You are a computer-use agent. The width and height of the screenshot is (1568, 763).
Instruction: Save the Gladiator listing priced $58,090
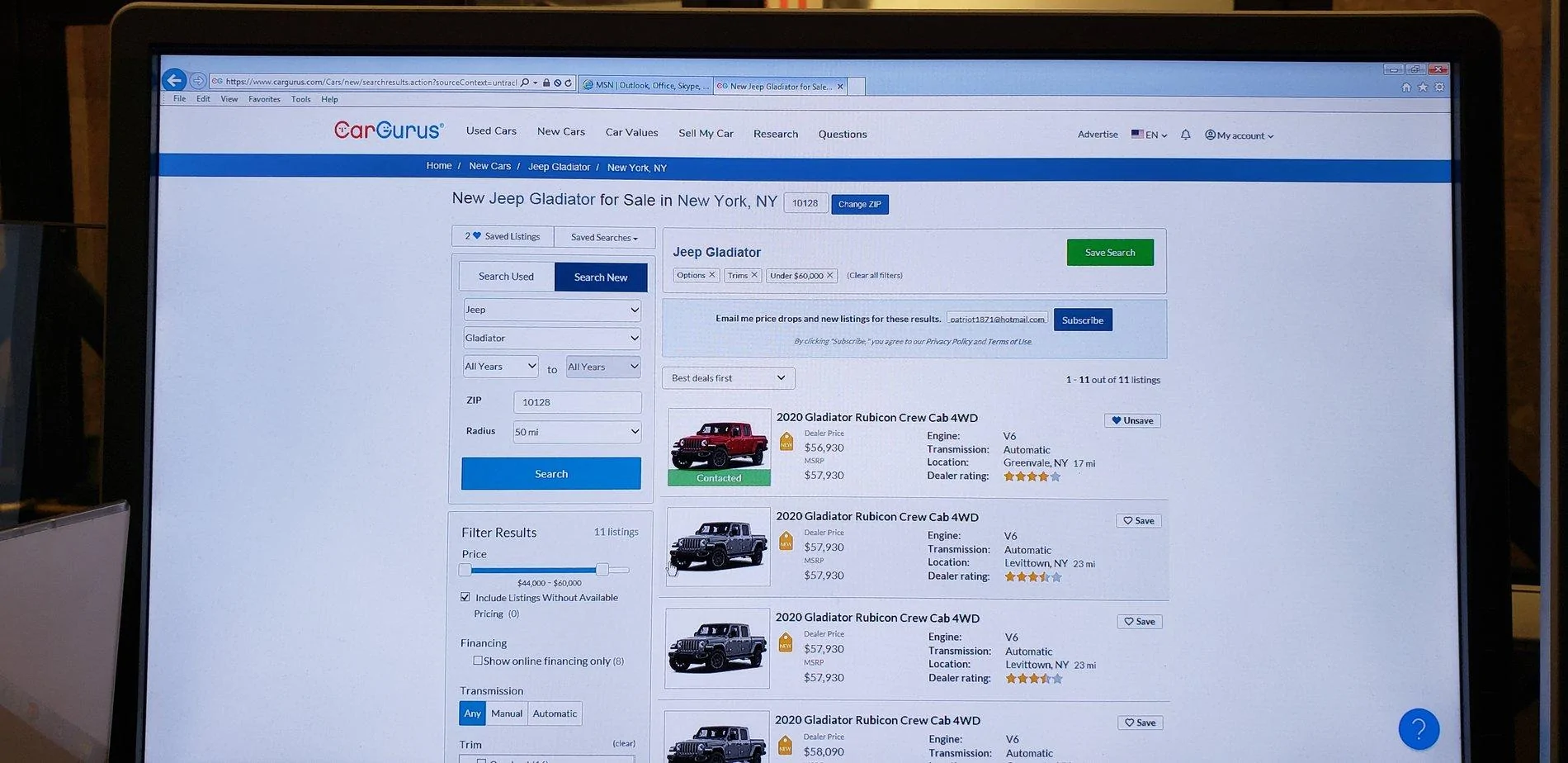[1140, 723]
